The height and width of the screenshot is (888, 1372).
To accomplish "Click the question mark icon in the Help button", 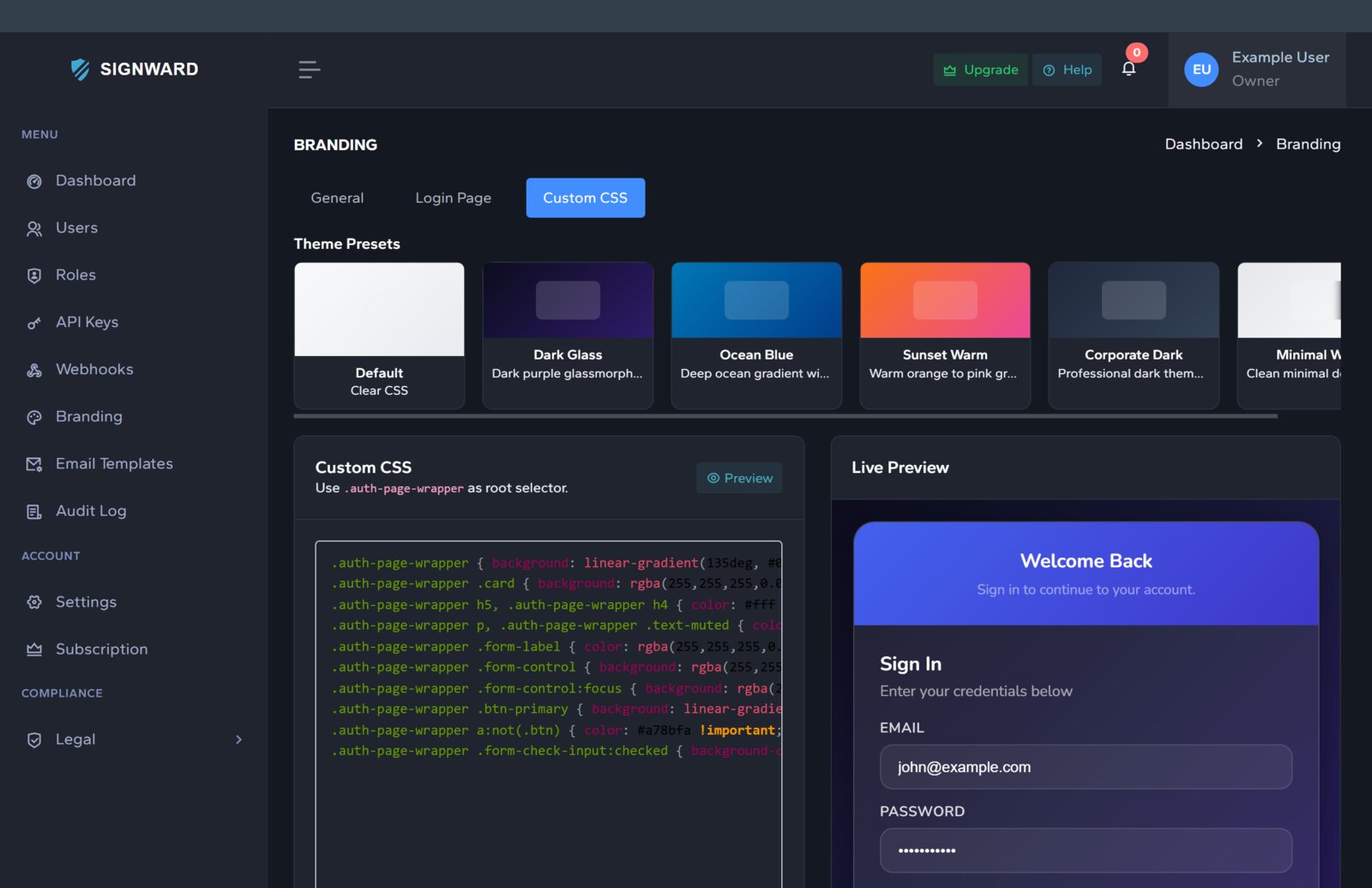I will (x=1049, y=70).
